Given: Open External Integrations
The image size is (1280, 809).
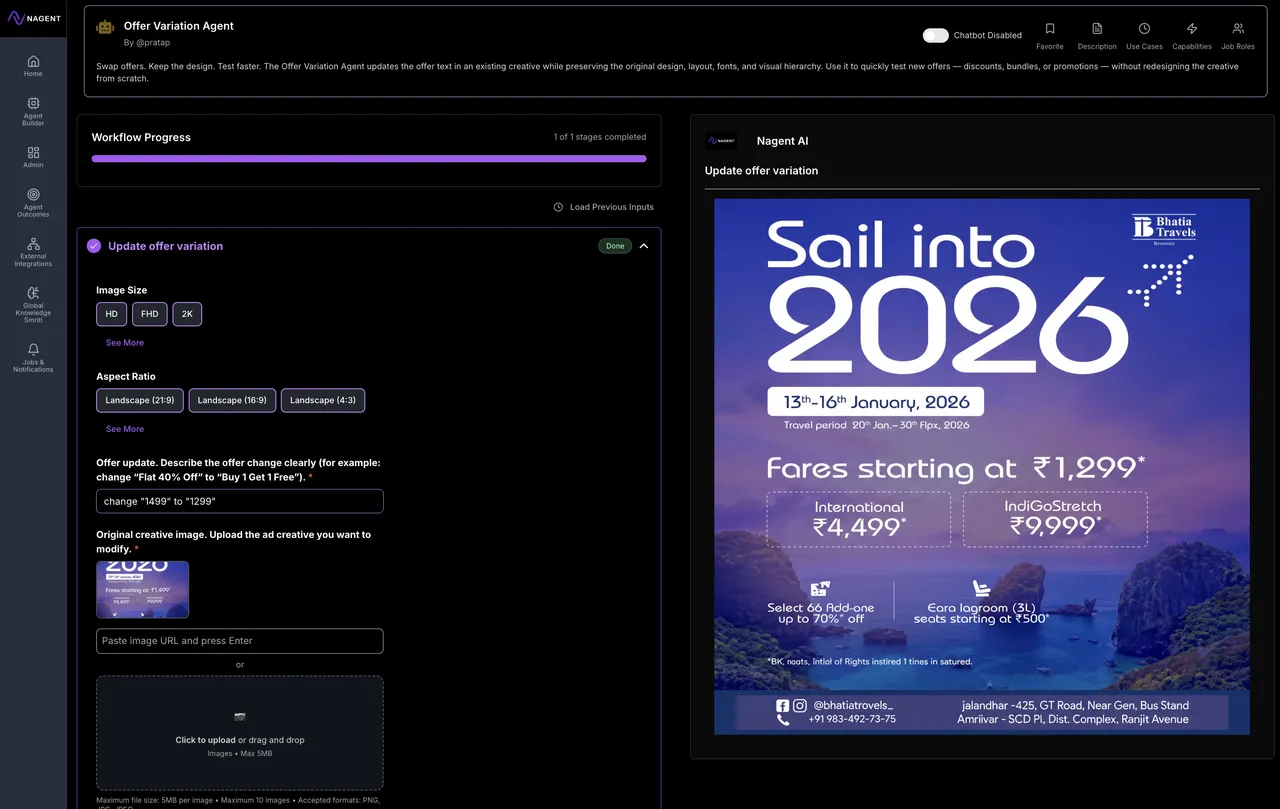Looking at the screenshot, I should point(33,252).
